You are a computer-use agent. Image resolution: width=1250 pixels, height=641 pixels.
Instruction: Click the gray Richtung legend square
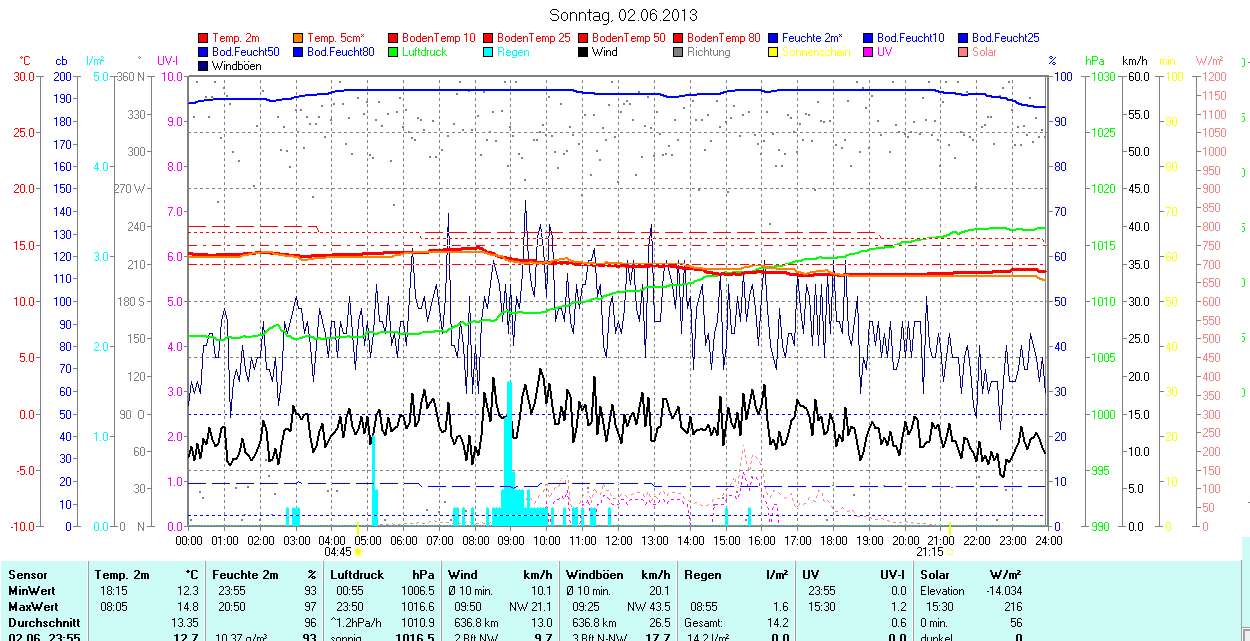pyautogui.click(x=678, y=52)
